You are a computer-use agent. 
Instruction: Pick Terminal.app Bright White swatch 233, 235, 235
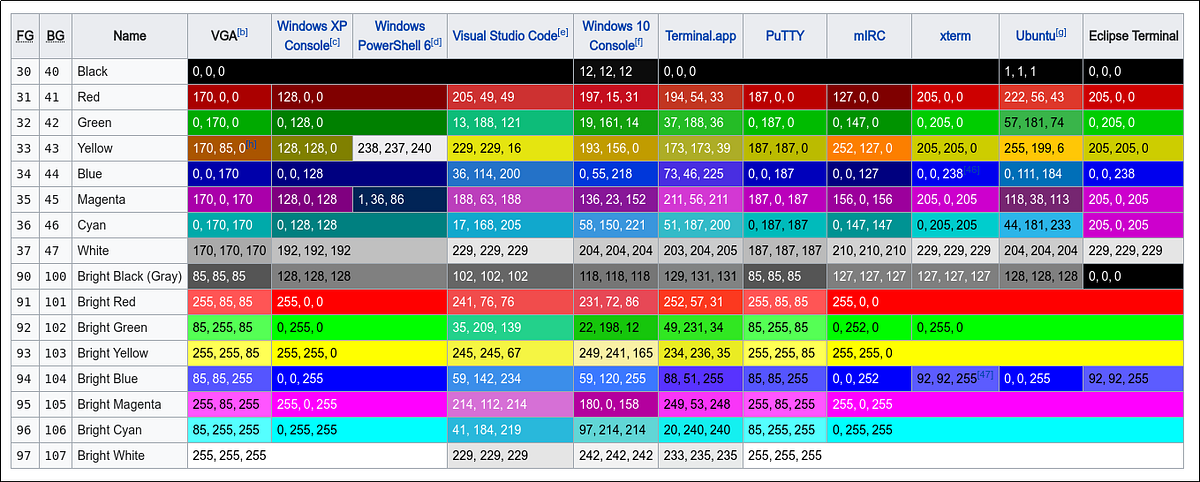tap(700, 455)
